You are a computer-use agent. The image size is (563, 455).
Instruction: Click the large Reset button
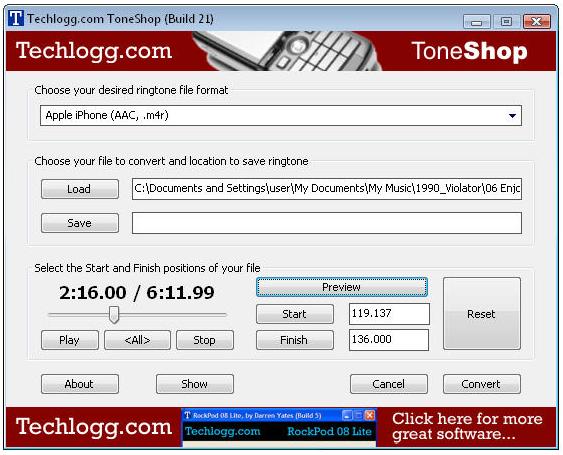482,314
